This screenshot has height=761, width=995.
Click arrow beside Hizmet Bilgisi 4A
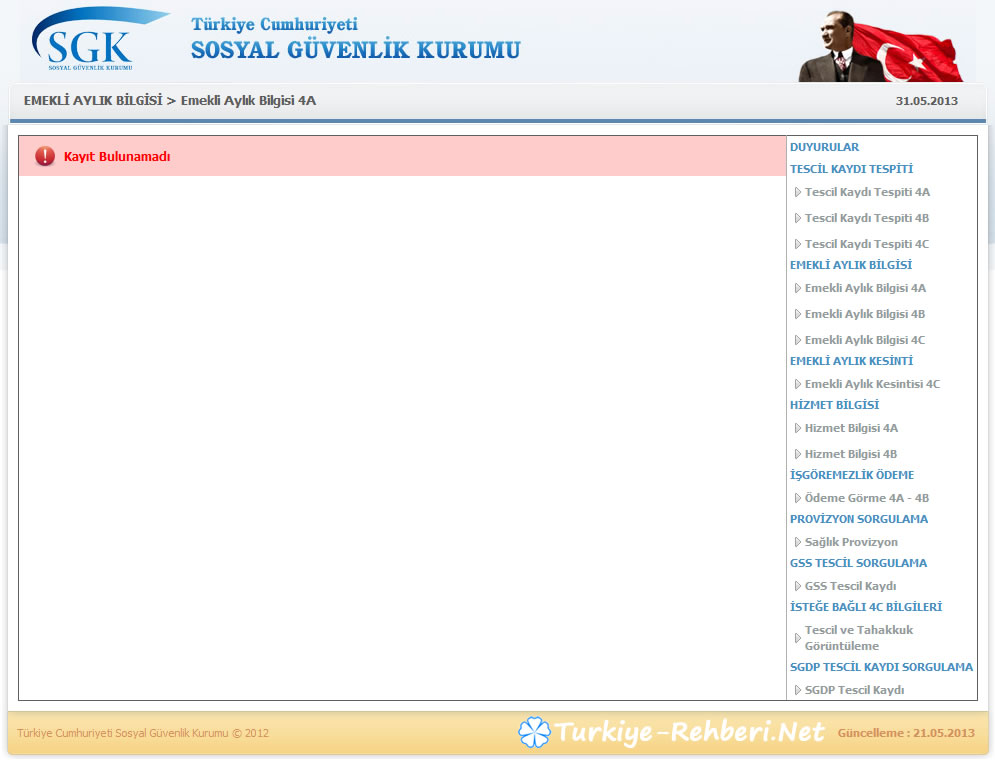click(x=798, y=428)
